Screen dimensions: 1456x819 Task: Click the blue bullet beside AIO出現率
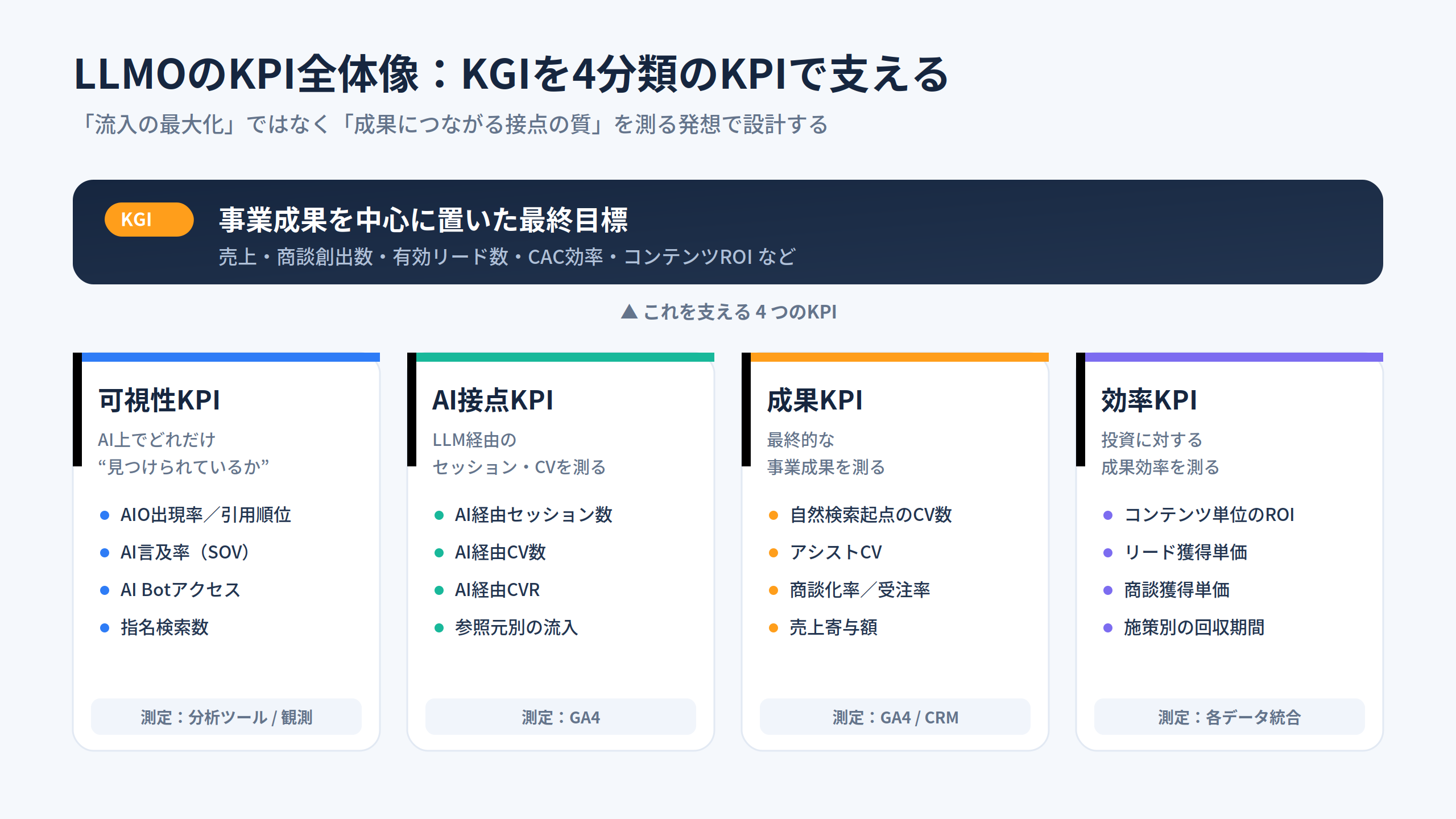tap(105, 515)
